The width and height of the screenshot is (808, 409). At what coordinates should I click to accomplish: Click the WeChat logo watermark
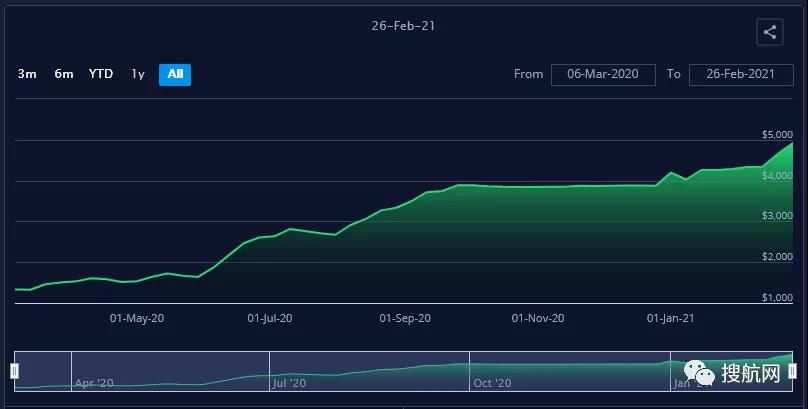point(706,374)
